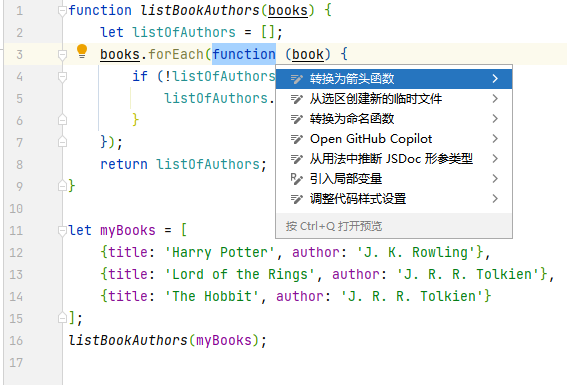Collapse the listBookAuthors function fold on line 1

coord(62,11)
